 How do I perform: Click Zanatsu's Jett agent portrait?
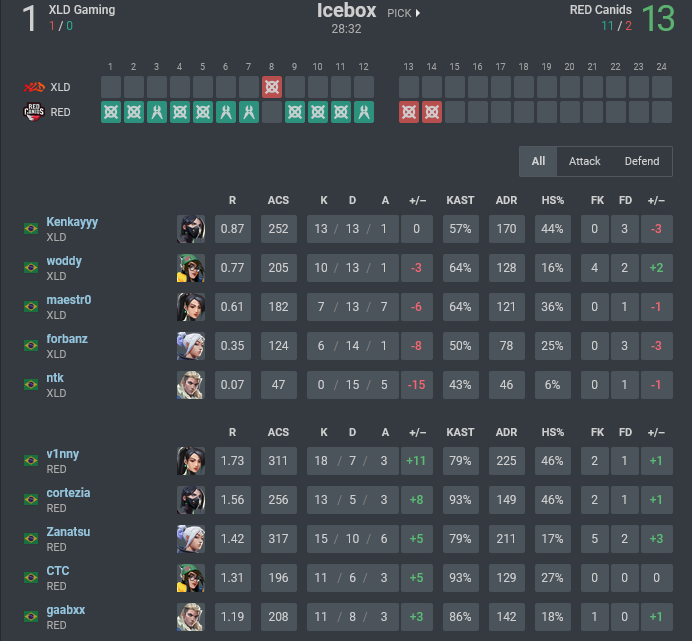(191, 539)
